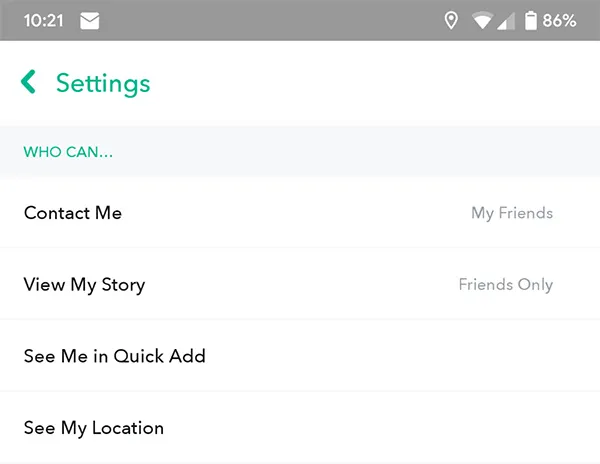
Task: Tap the WHO CAN... section header
Action: pyautogui.click(x=68, y=152)
